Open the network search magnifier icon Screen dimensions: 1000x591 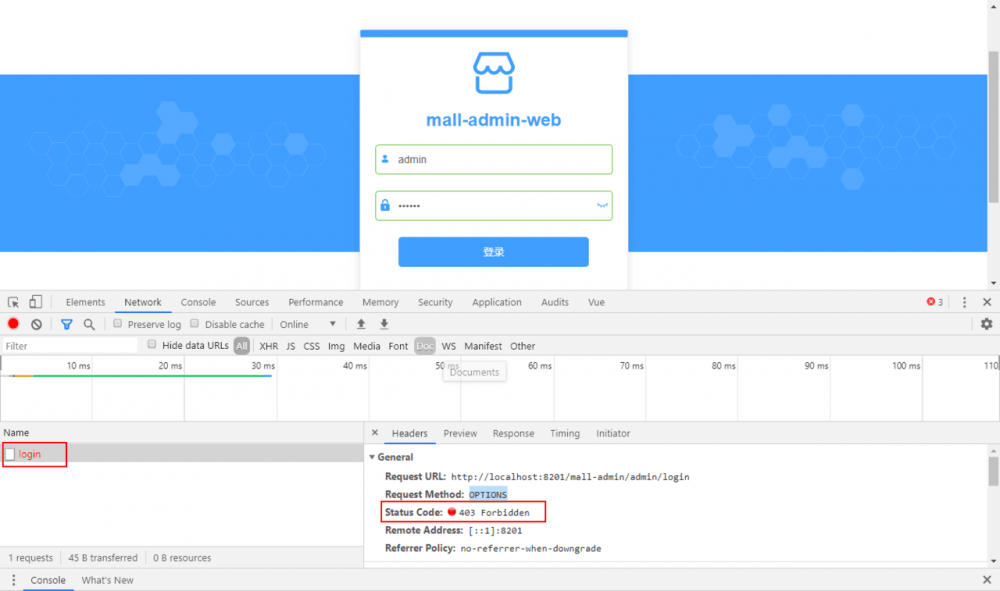(x=89, y=325)
